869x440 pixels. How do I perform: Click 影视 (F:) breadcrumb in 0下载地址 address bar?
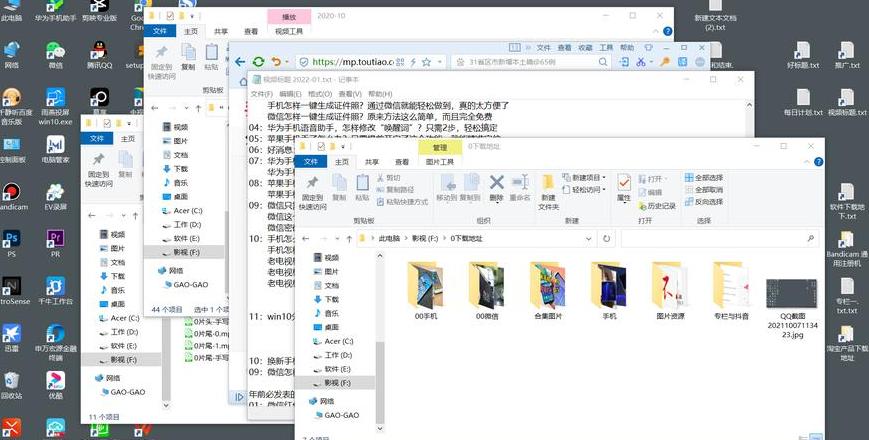click(425, 239)
